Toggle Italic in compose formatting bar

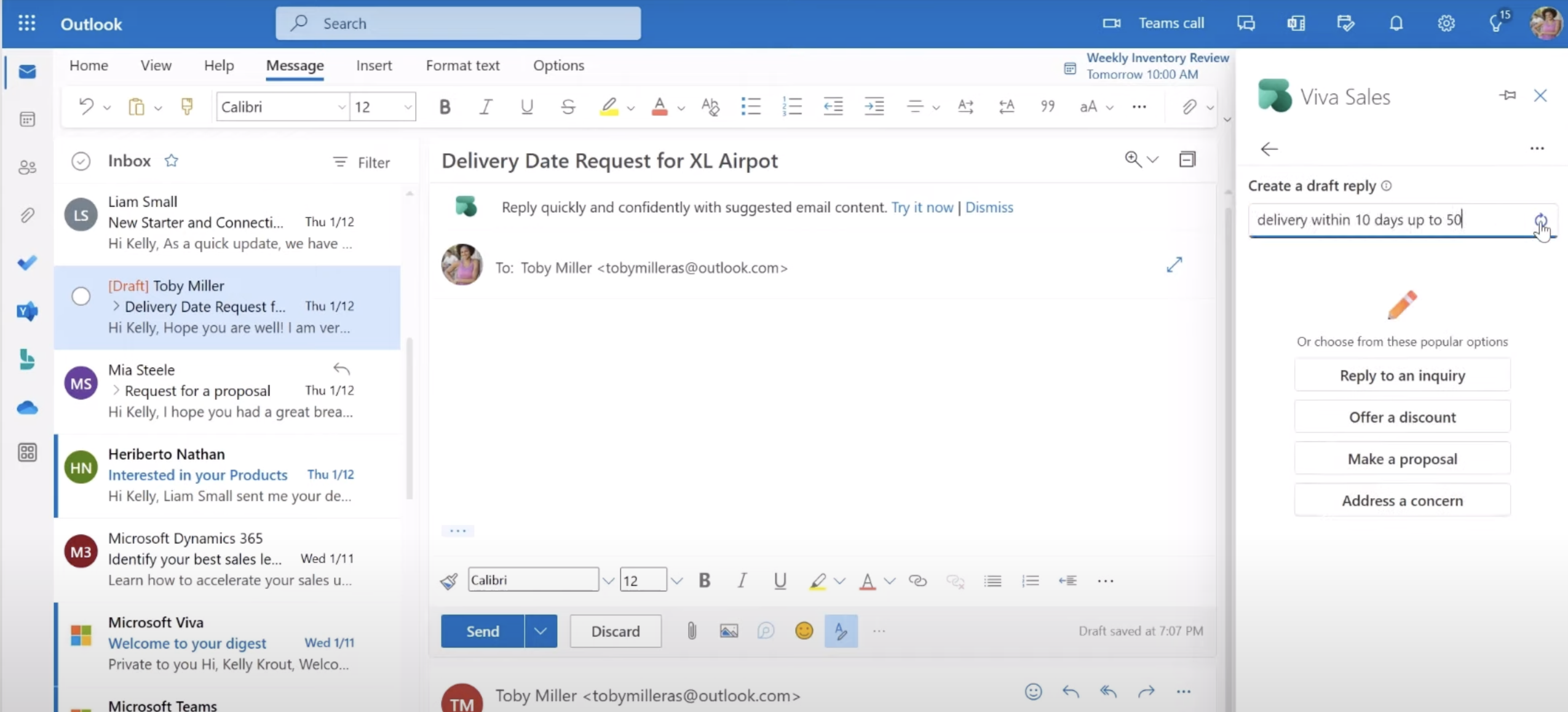pos(742,580)
